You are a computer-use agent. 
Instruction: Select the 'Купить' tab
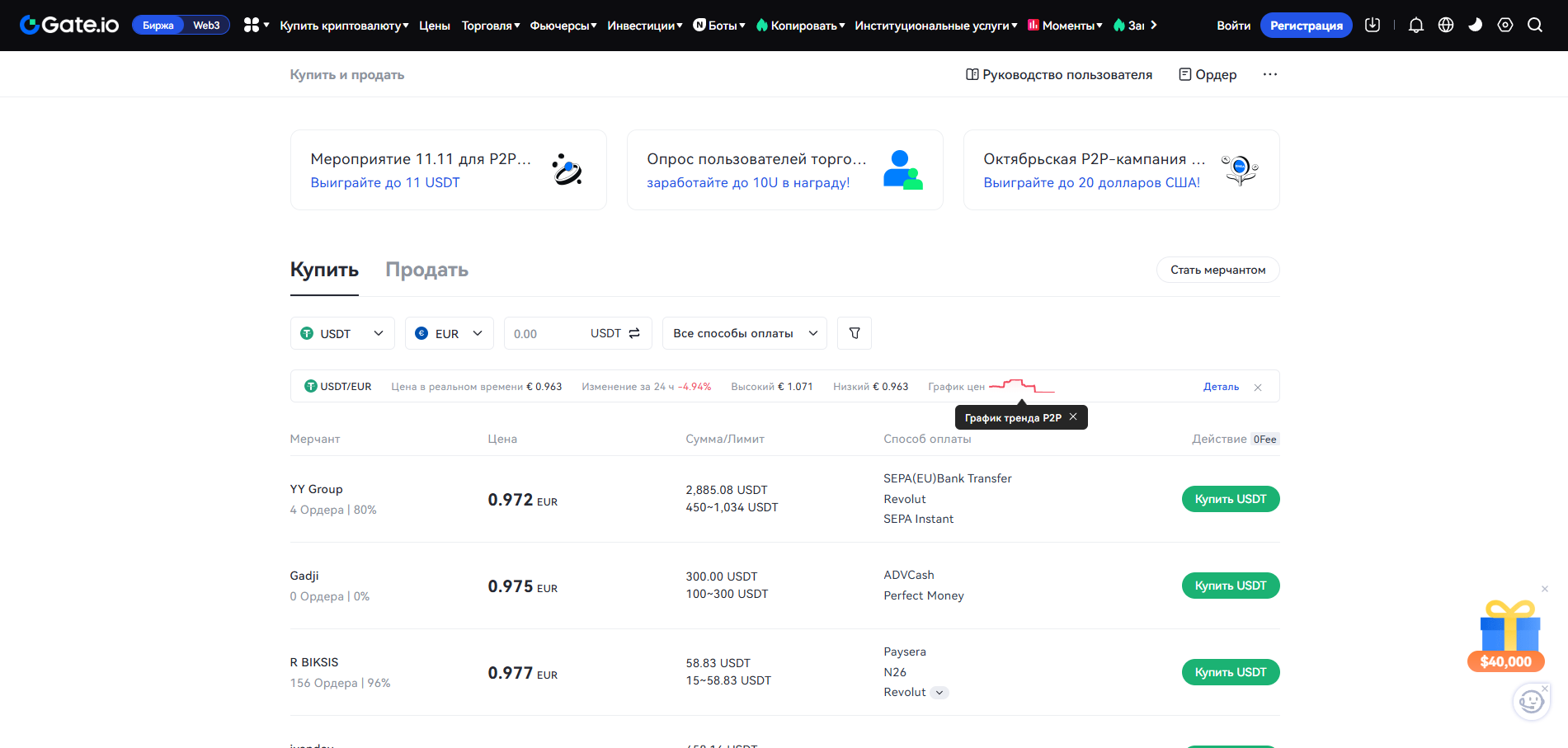pyautogui.click(x=324, y=271)
